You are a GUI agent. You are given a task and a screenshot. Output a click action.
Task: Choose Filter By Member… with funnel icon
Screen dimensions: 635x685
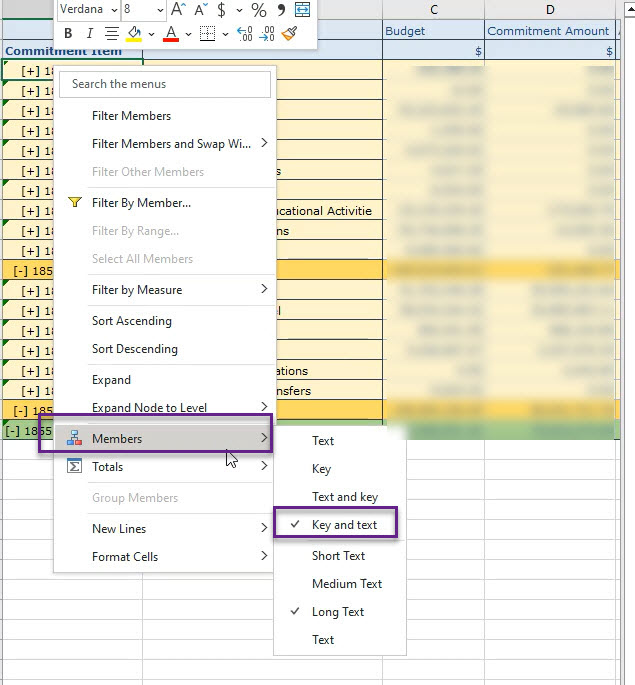[x=164, y=203]
